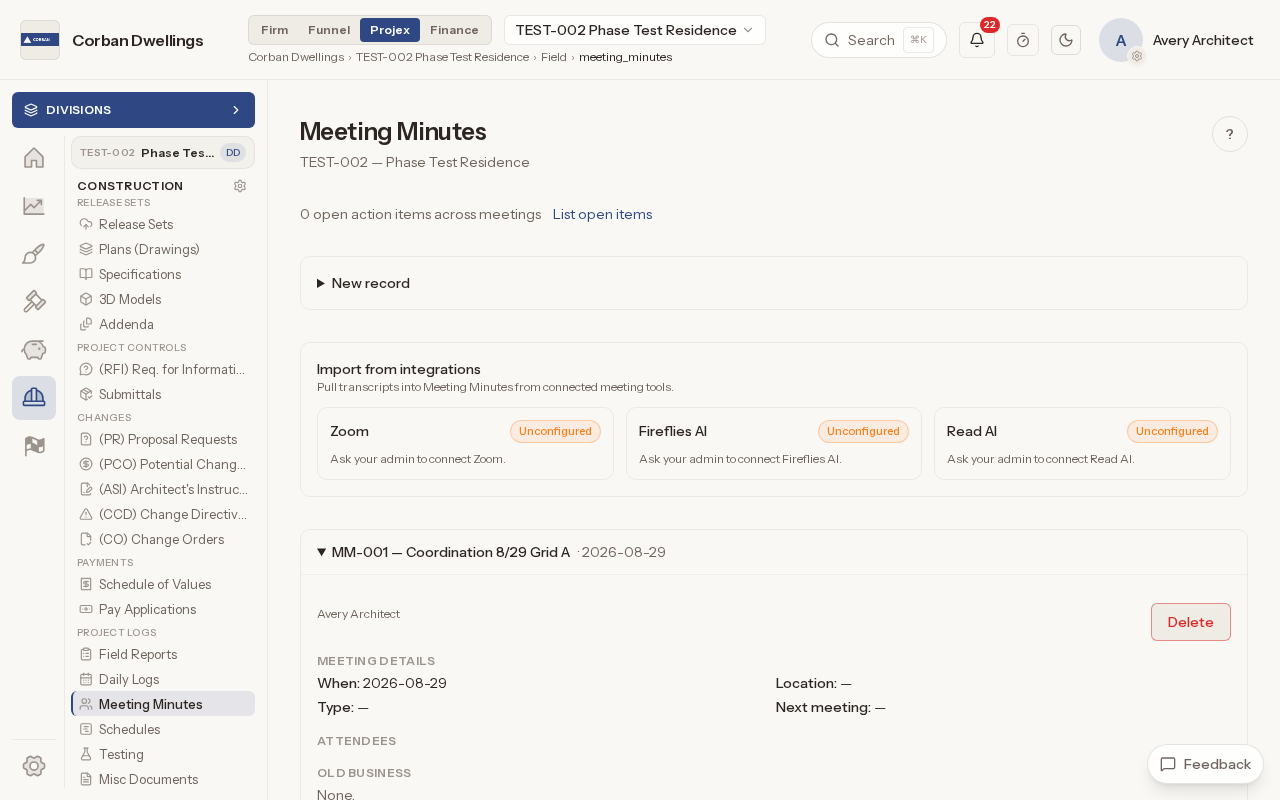The height and width of the screenshot is (800, 1280).
Task: Click the Search field
Action: pyautogui.click(x=879, y=40)
